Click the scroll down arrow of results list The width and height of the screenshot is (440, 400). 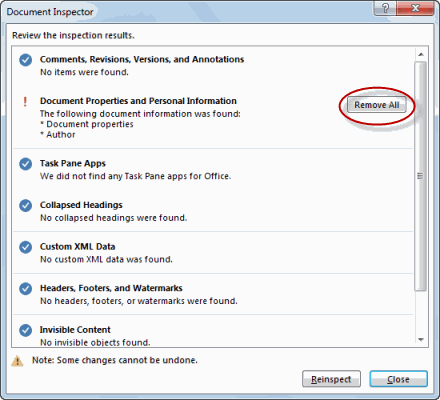click(x=421, y=340)
